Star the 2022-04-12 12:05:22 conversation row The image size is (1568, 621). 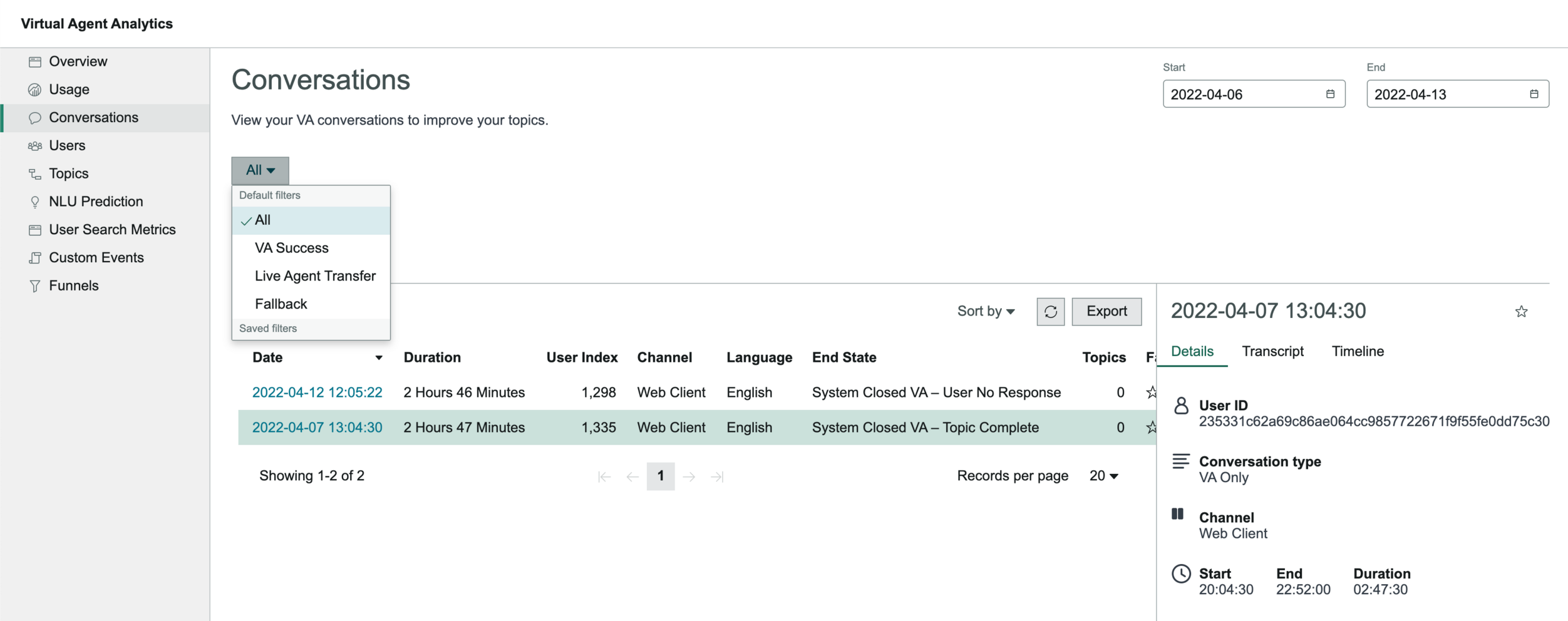1150,393
